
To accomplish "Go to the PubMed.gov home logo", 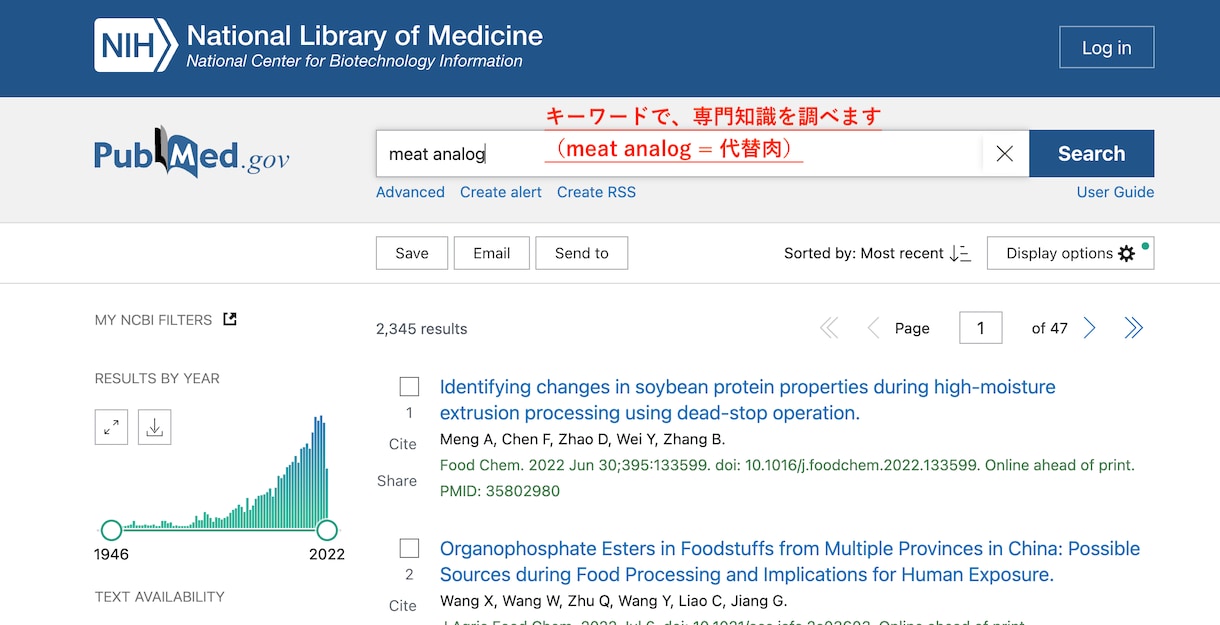I will [192, 153].
